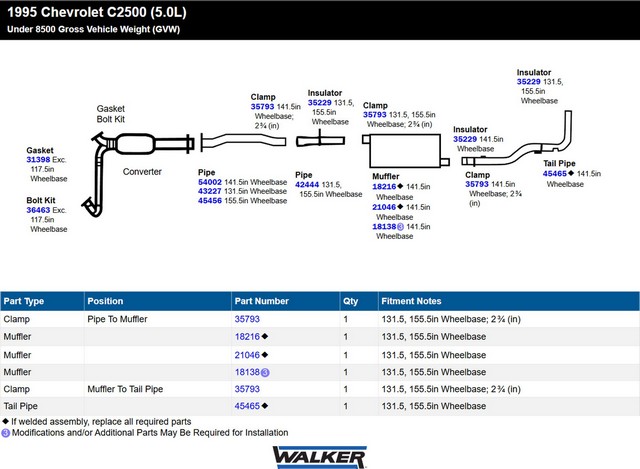Image resolution: width=640 pixels, height=469 pixels.
Task: Open Tail Pipe 45465 link in diagram
Action: [x=555, y=173]
